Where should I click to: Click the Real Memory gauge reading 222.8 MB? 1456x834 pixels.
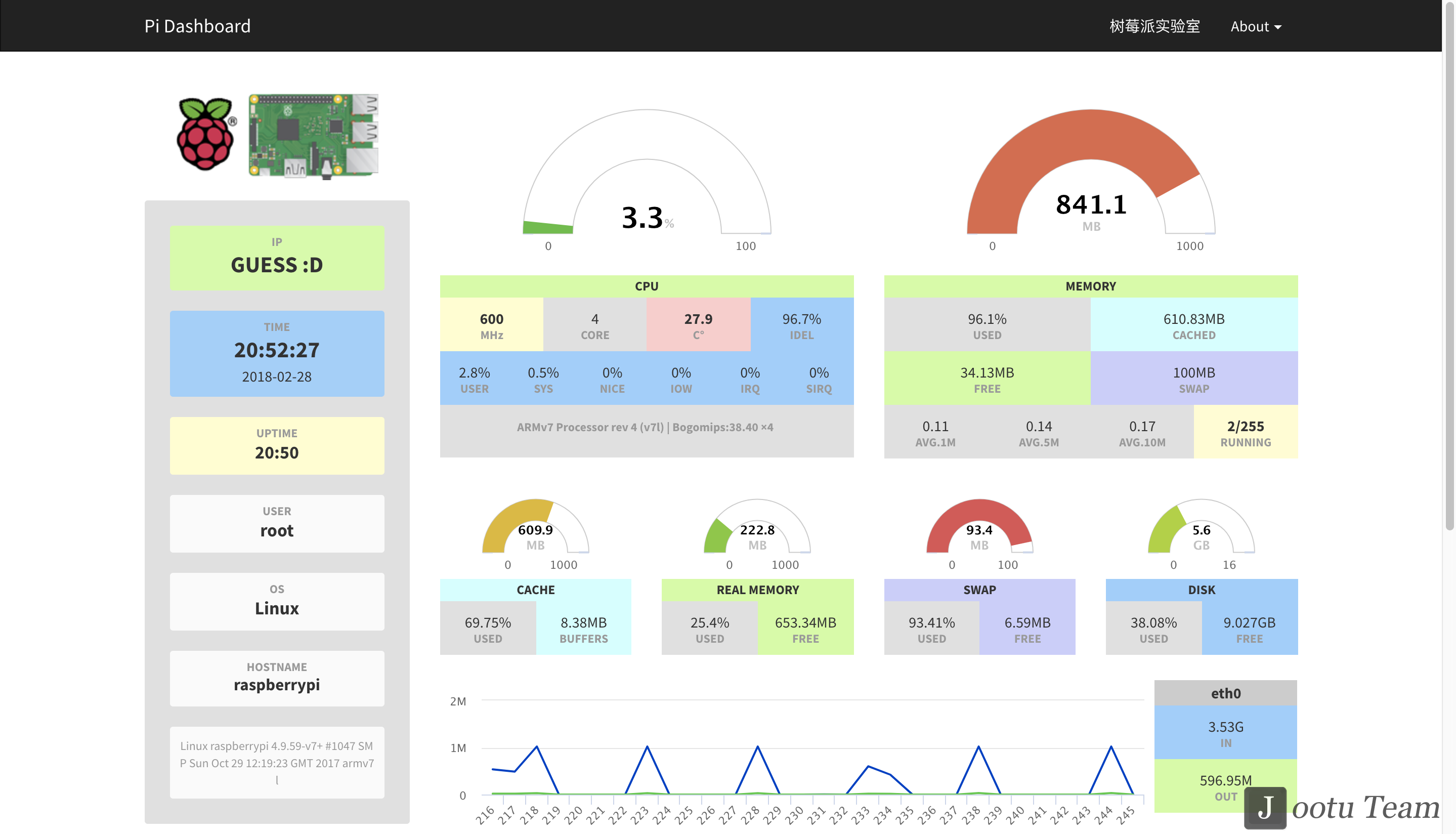coord(757,530)
